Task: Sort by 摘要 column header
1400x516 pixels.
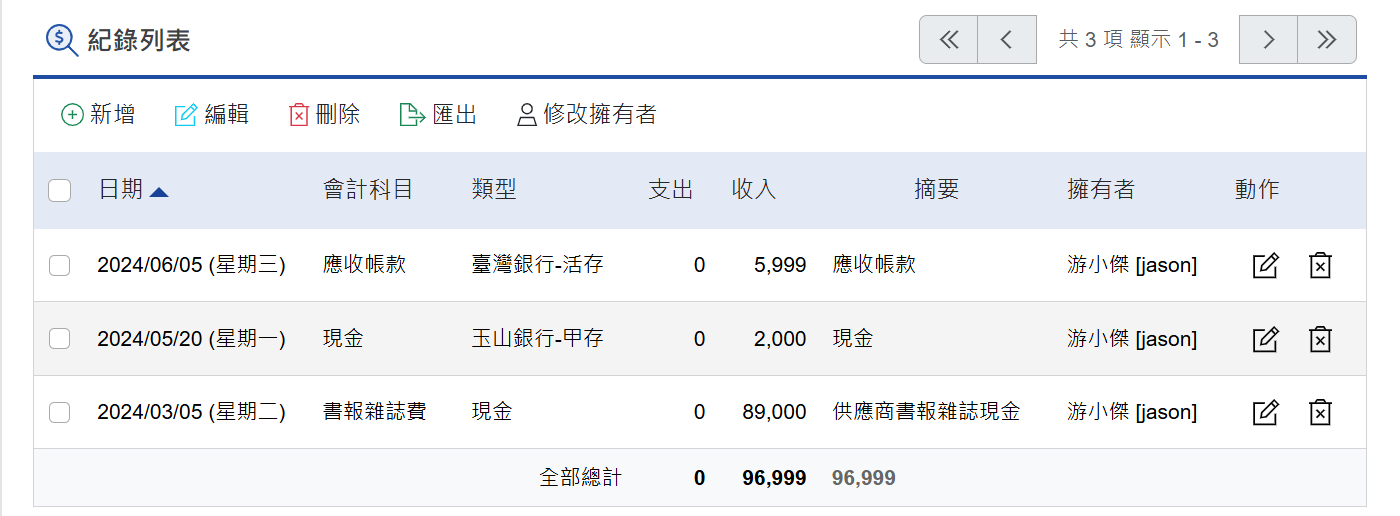Action: tap(937, 190)
